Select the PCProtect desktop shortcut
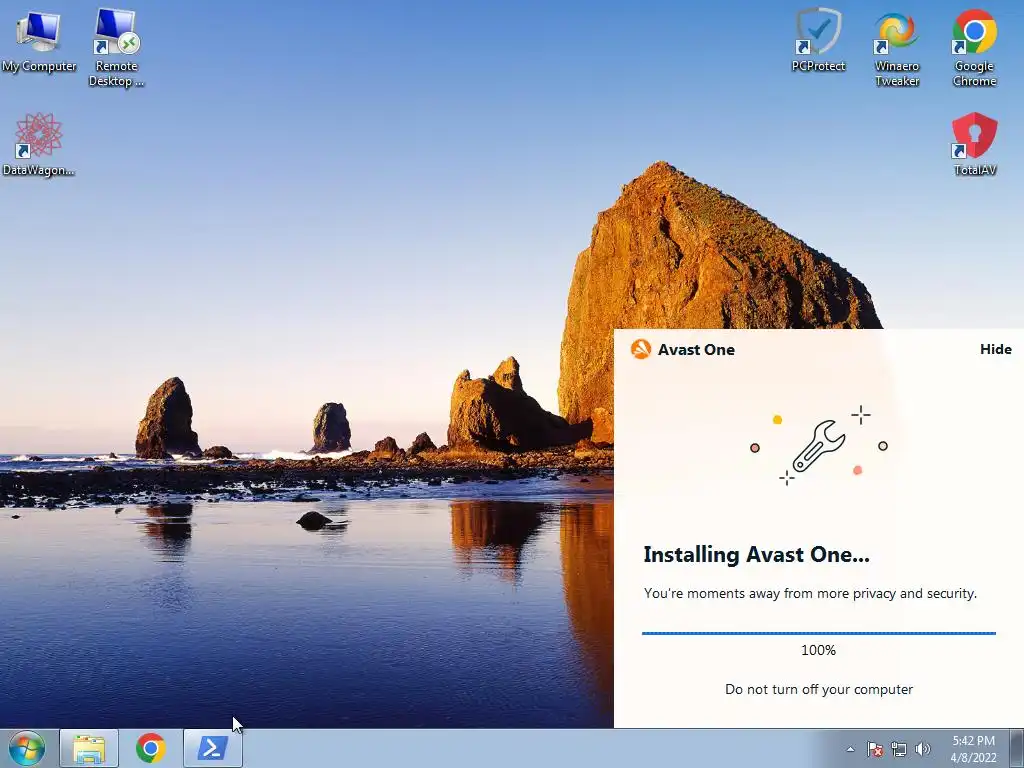Viewport: 1024px width, 768px height. coord(818,40)
